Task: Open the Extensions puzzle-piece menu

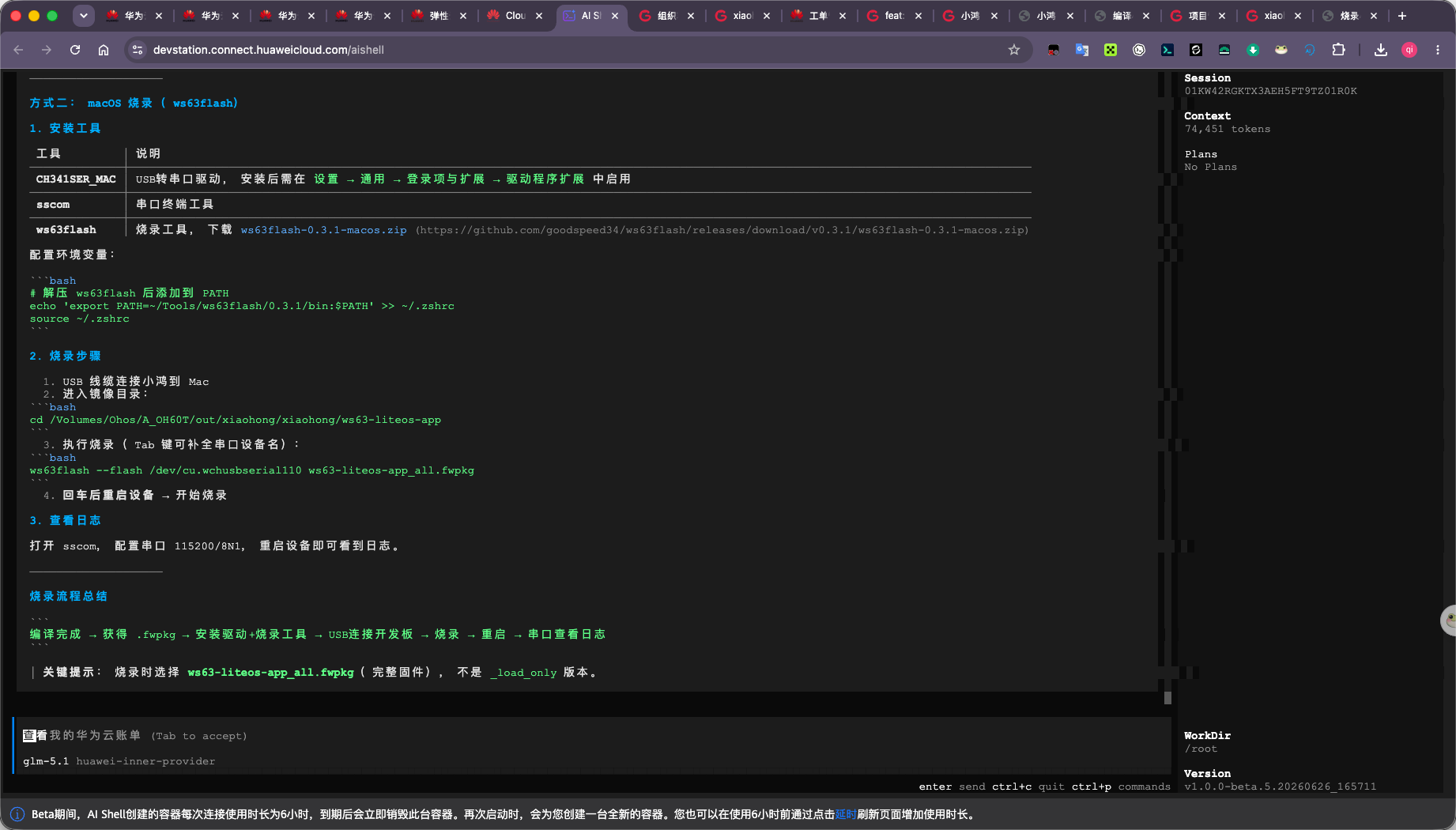Action: pyautogui.click(x=1338, y=50)
